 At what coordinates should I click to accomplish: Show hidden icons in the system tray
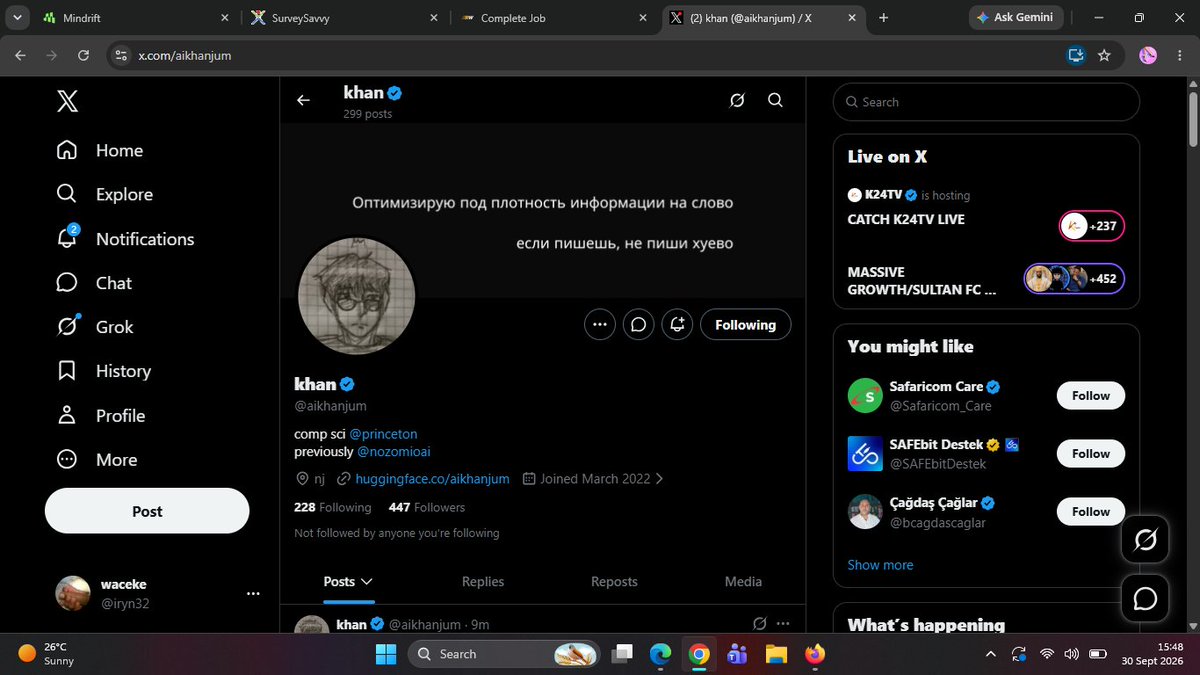pos(990,654)
